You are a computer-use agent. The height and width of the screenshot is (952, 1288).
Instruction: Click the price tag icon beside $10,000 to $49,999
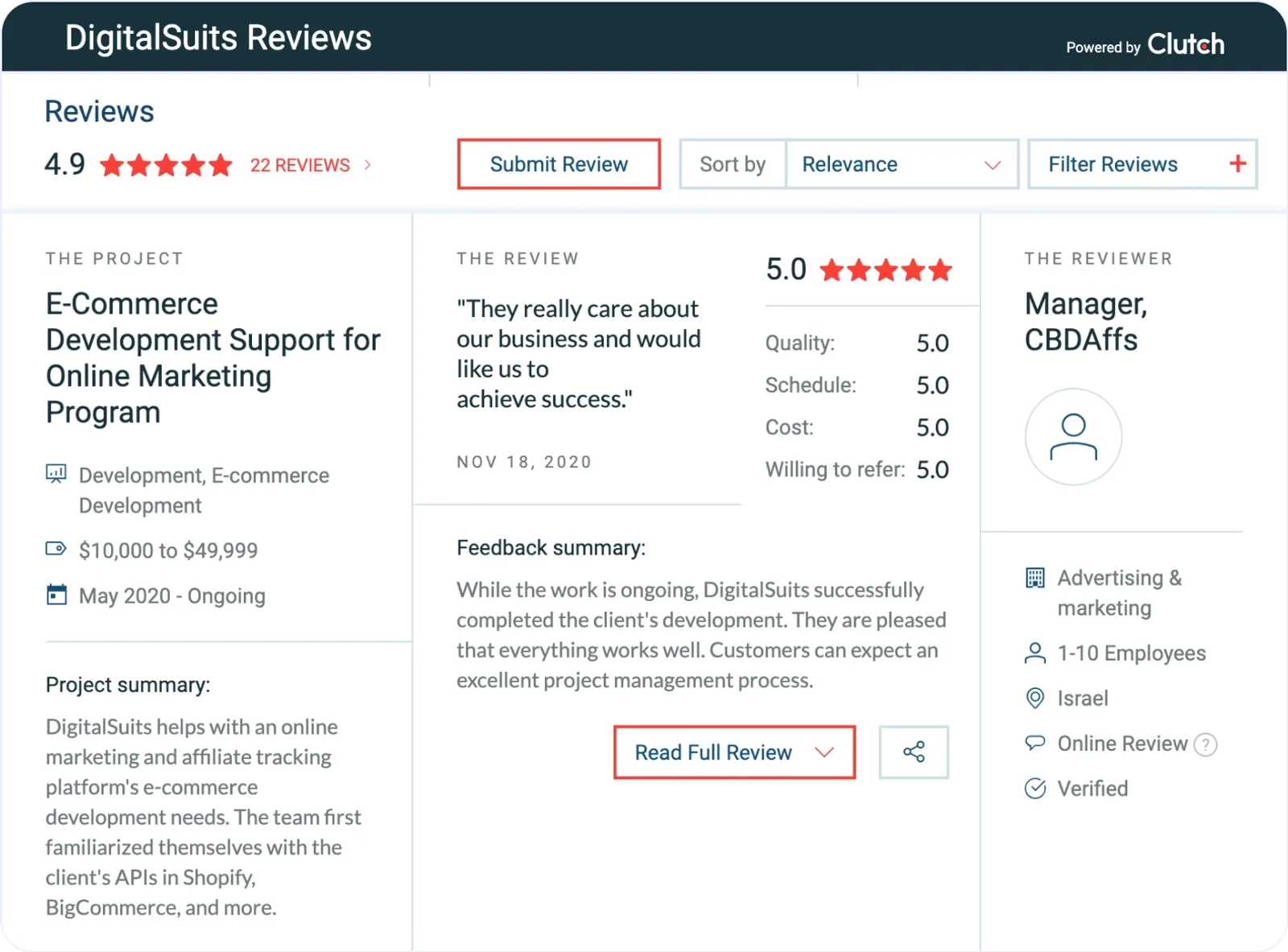pyautogui.click(x=56, y=549)
